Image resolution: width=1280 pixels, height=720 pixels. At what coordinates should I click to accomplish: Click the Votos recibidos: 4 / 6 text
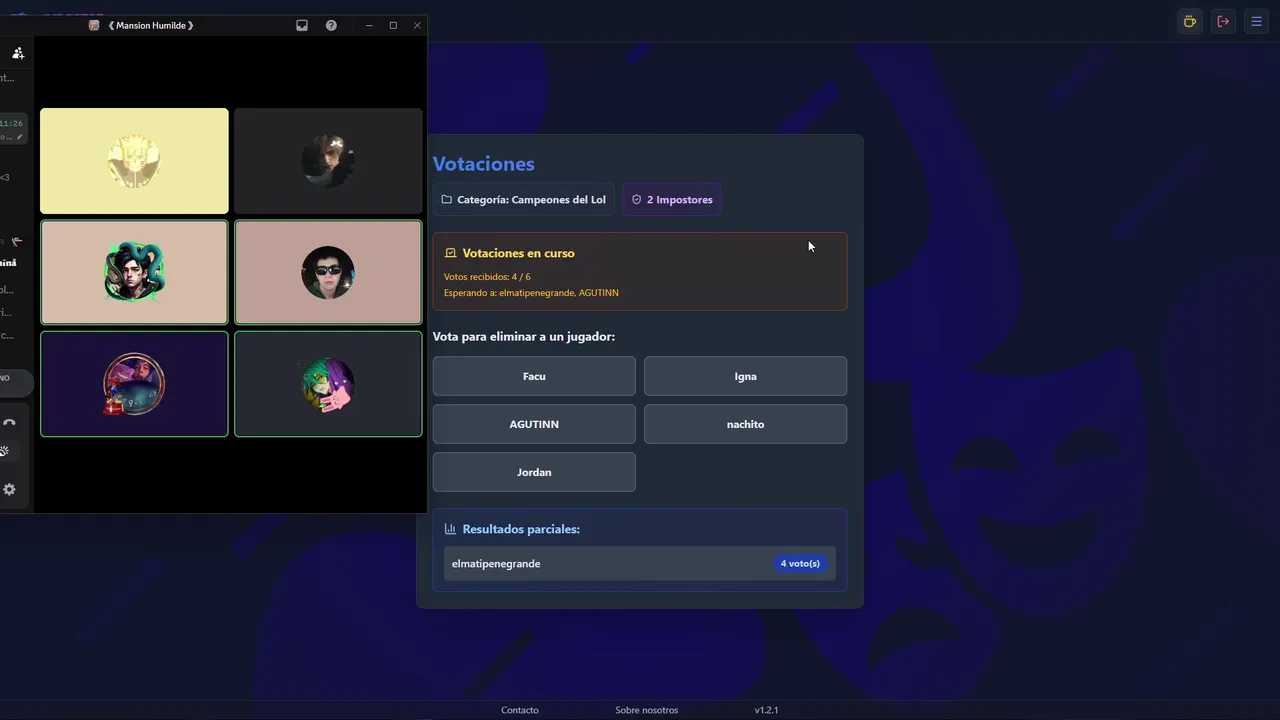coord(487,276)
